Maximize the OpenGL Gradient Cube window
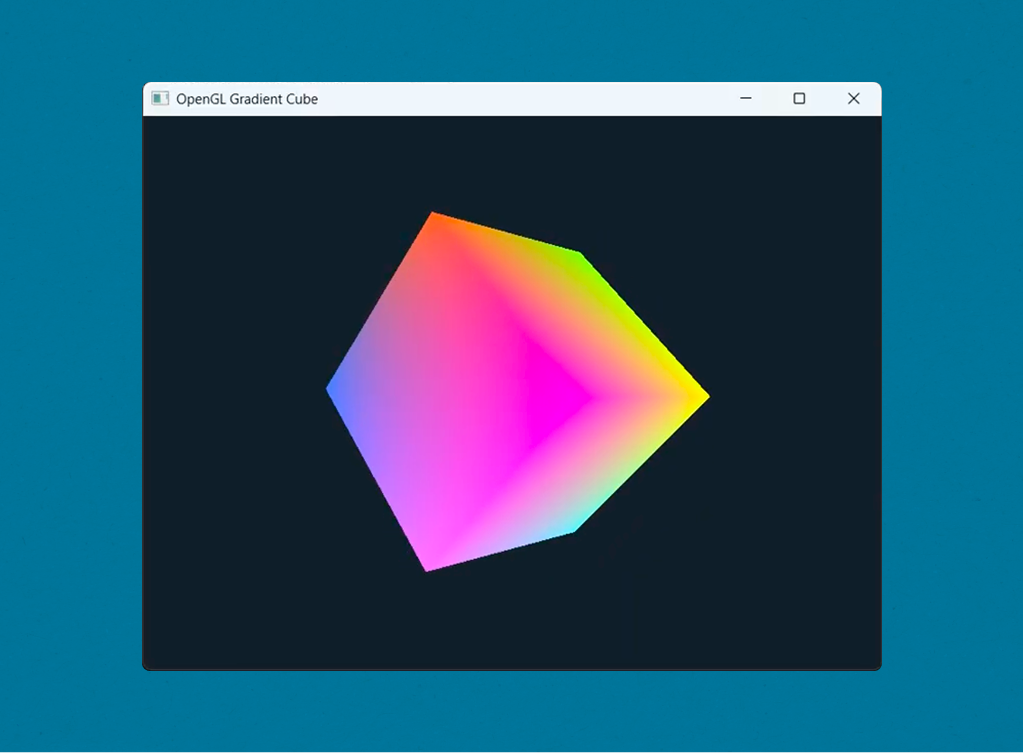 click(x=799, y=98)
